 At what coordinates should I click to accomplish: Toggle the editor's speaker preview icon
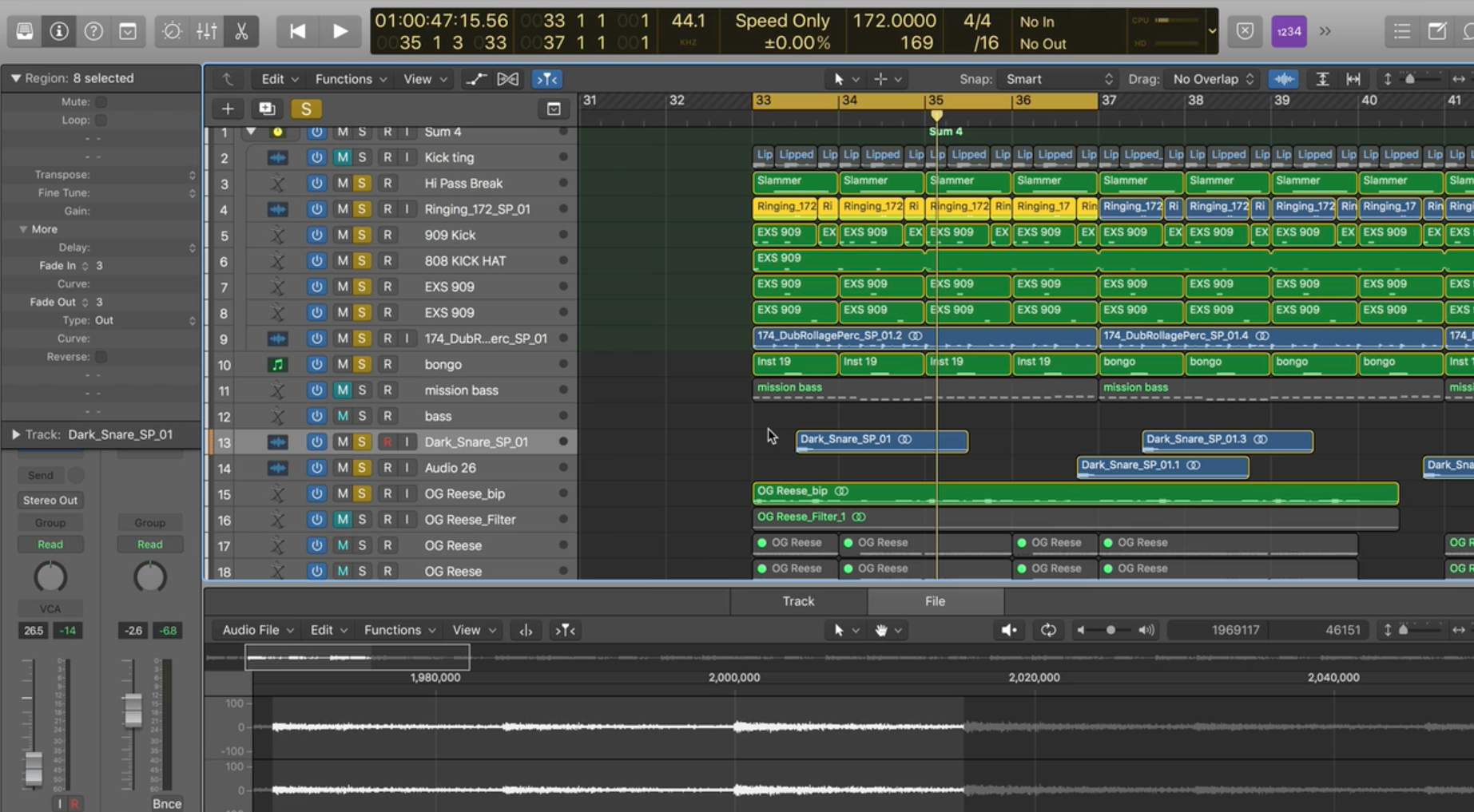(1009, 630)
